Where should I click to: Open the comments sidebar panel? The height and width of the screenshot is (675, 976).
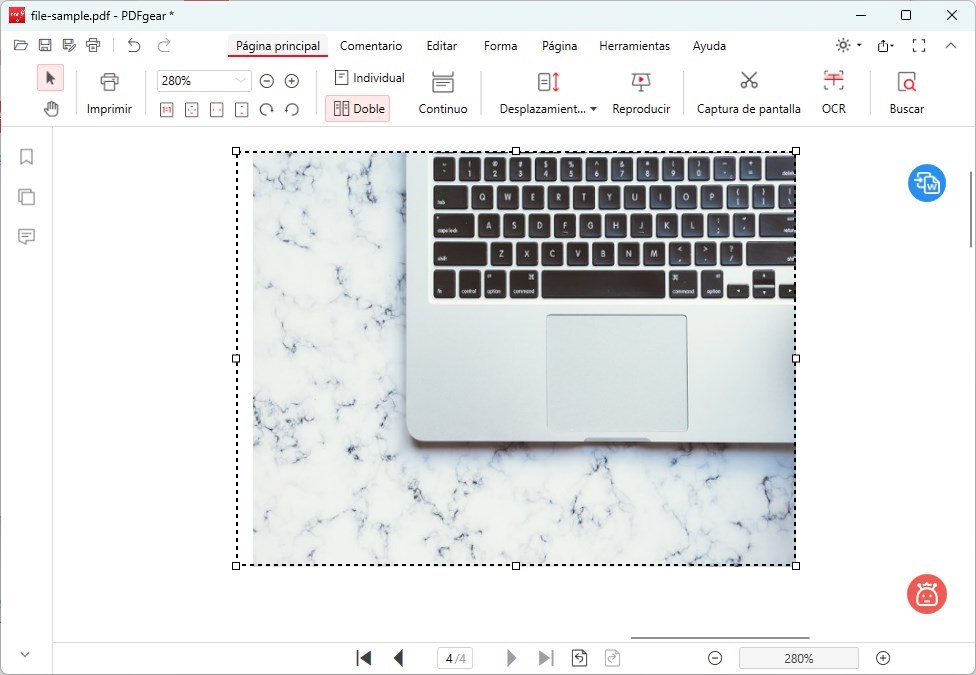tap(27, 237)
